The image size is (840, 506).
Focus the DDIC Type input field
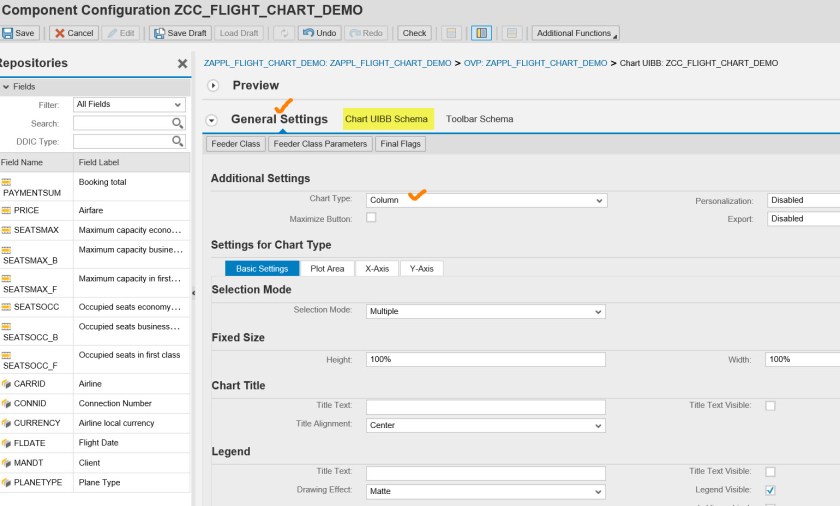coord(122,141)
